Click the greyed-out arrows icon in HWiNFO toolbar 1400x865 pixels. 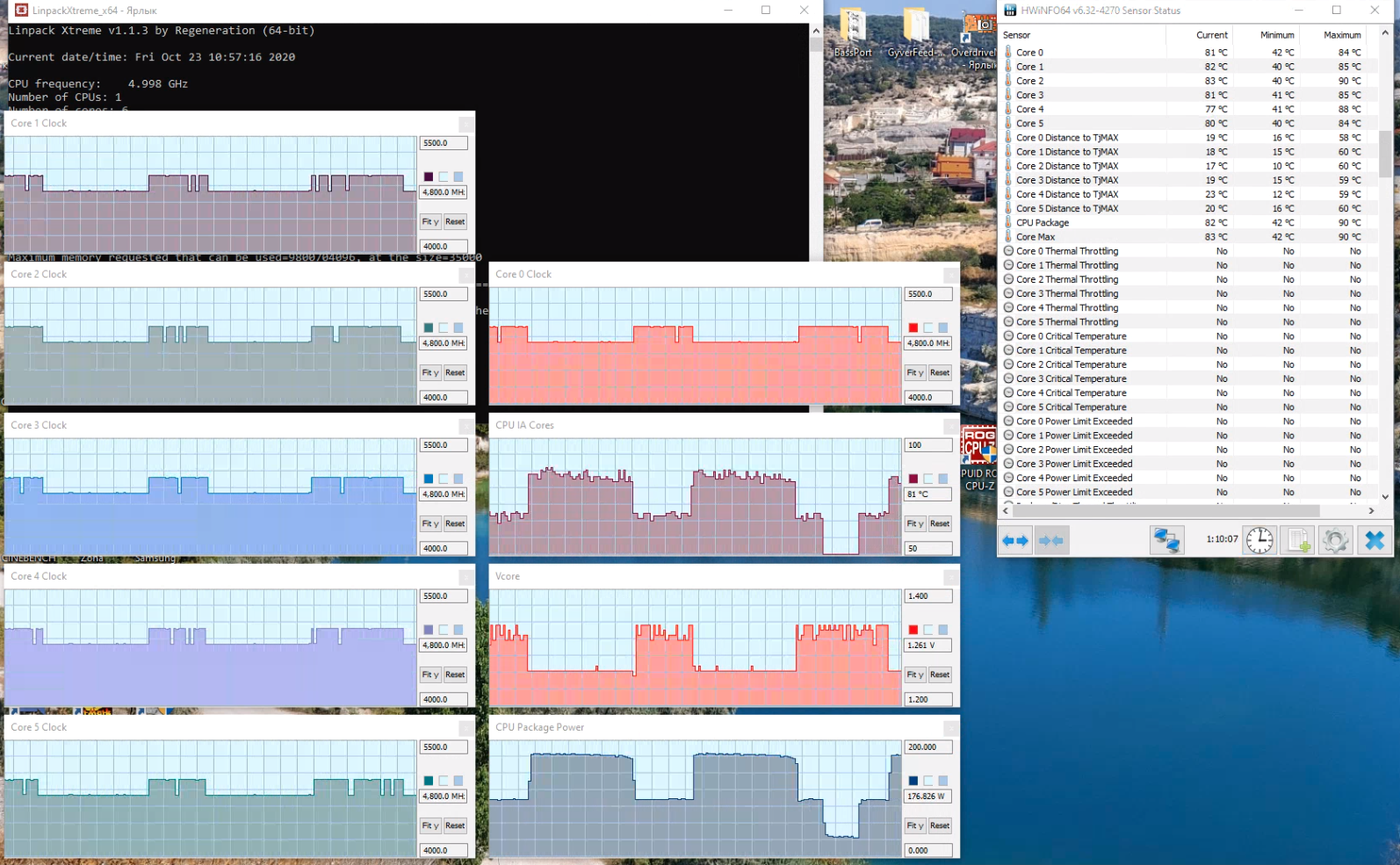[1051, 540]
